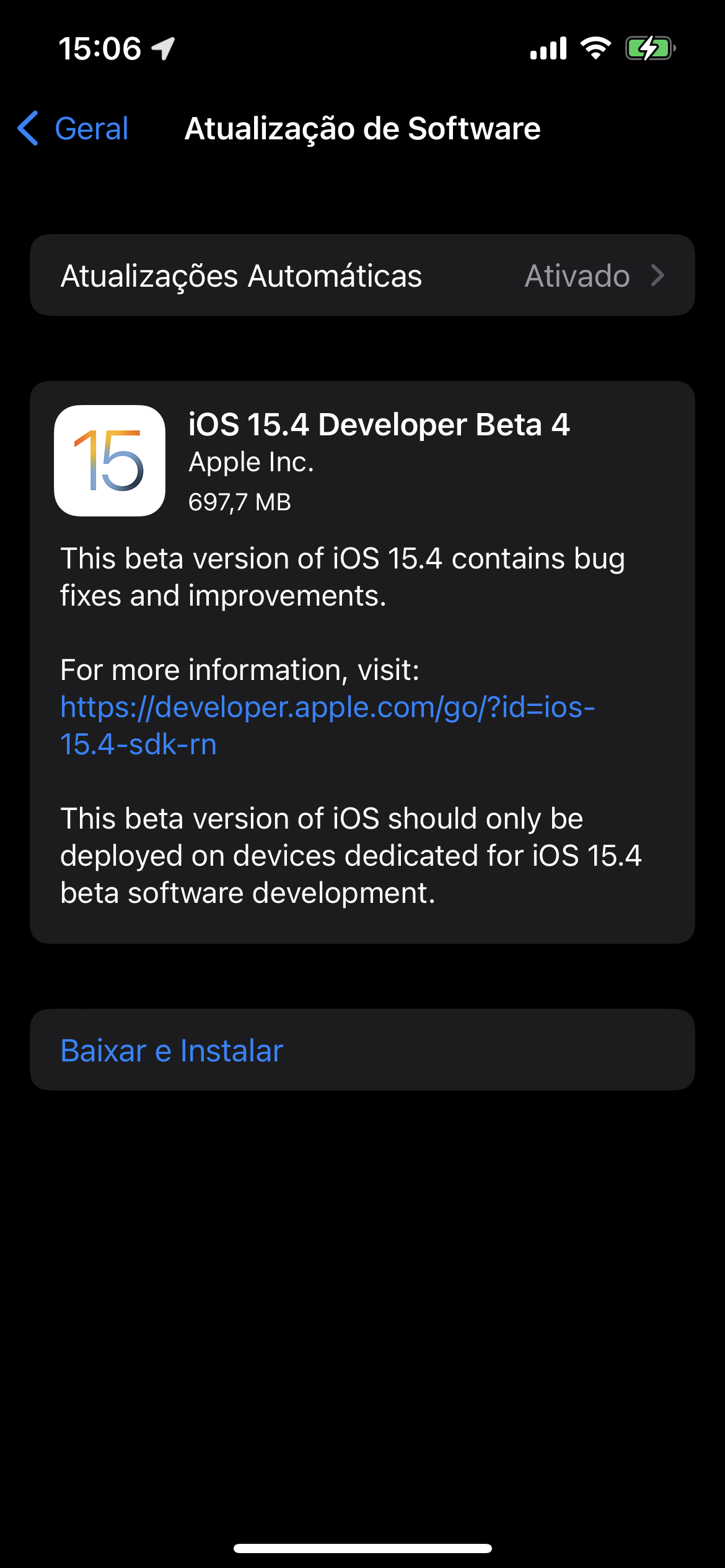The width and height of the screenshot is (725, 1568).
Task: Tap the charging battery icon
Action: 649,48
